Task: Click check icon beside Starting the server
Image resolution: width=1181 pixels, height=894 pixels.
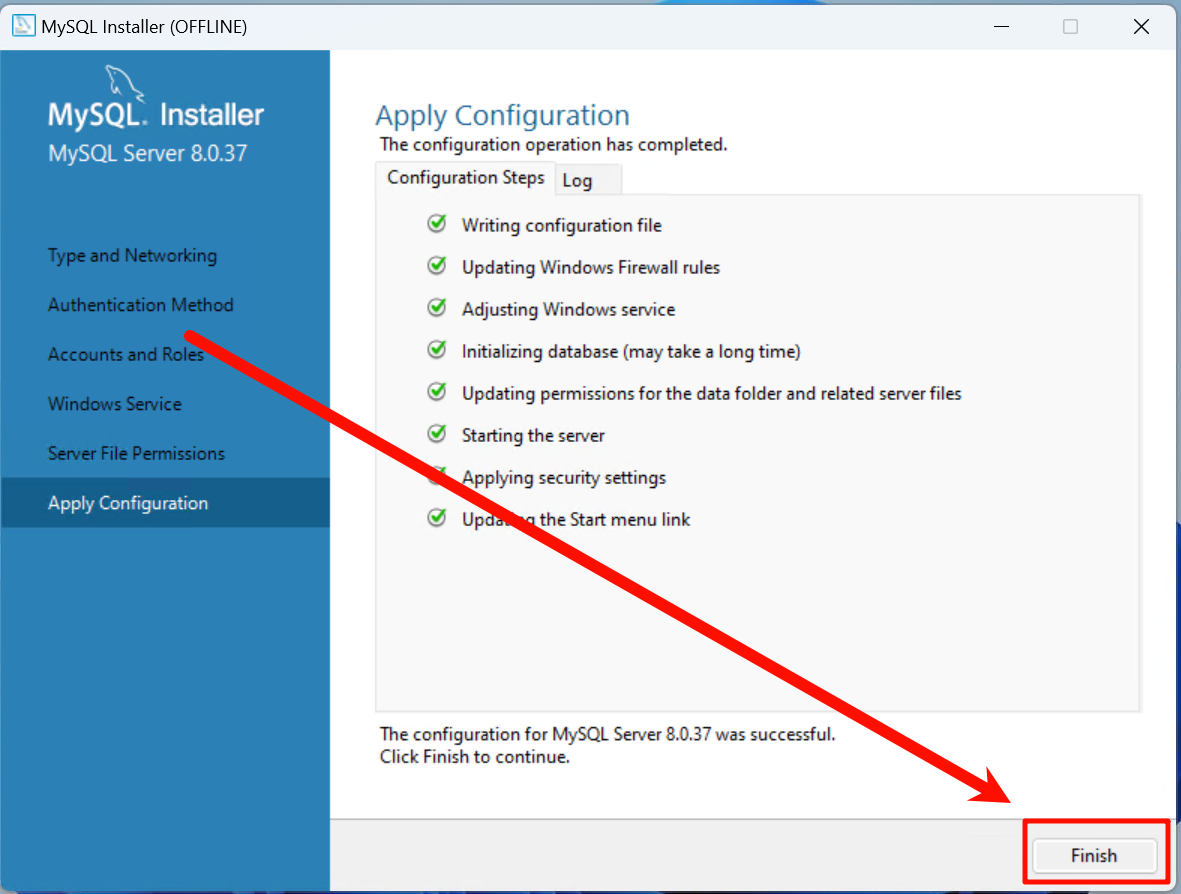Action: coord(437,434)
